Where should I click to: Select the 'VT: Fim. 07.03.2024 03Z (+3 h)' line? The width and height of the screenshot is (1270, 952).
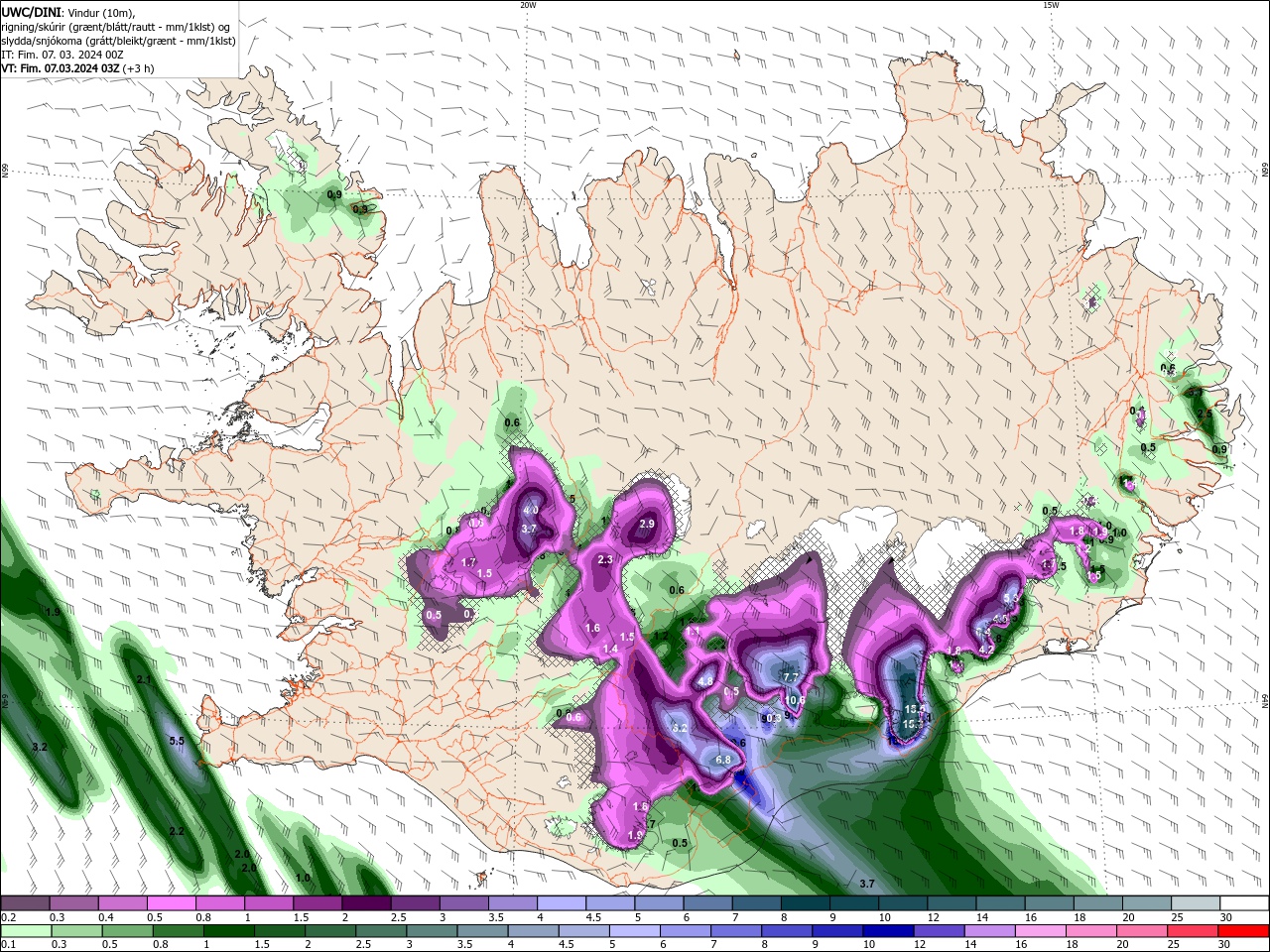(x=77, y=68)
